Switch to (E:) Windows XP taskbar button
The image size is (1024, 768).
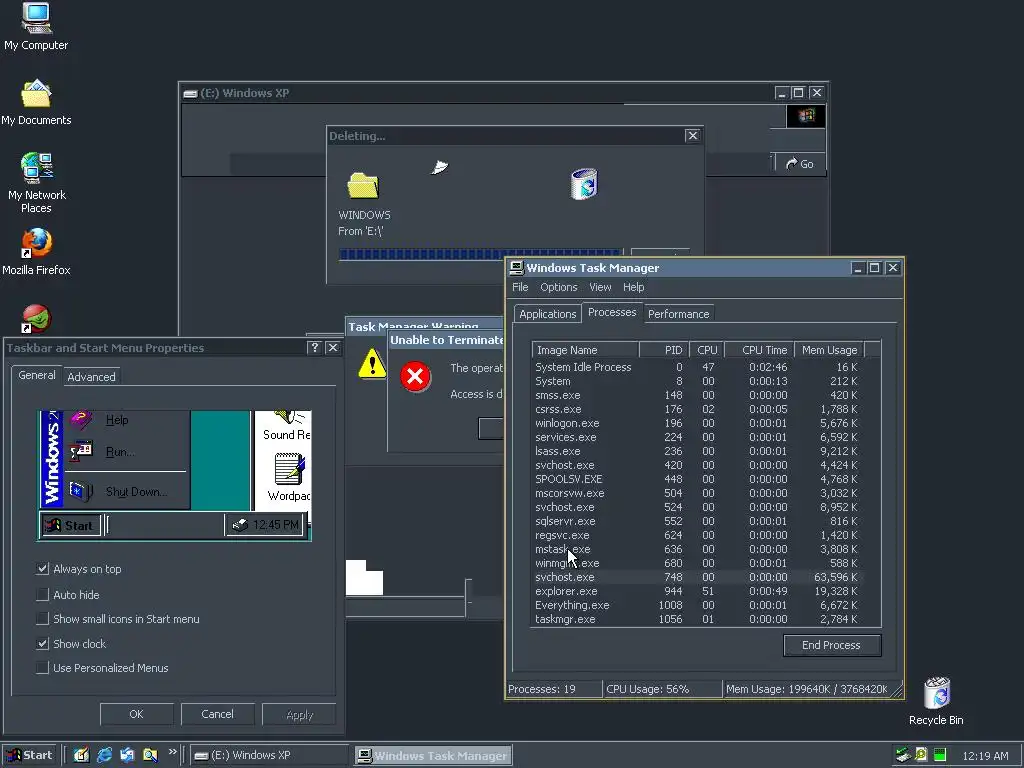270,755
